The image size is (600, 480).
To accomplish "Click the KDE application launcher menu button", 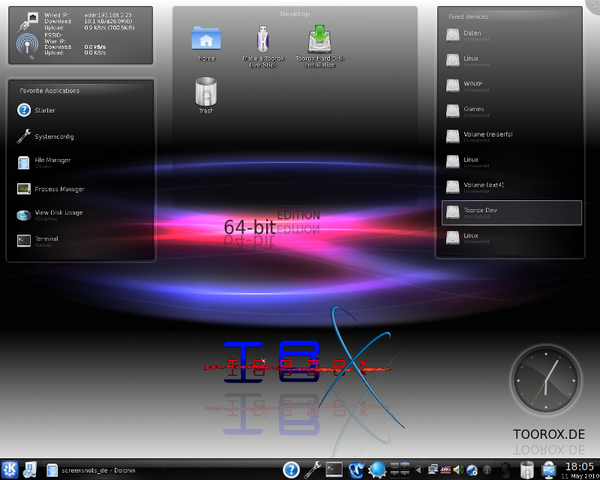I will pos(9,469).
